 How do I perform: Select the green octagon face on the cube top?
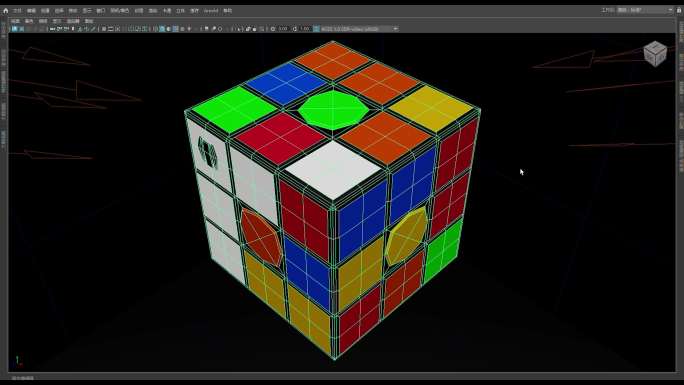(333, 110)
